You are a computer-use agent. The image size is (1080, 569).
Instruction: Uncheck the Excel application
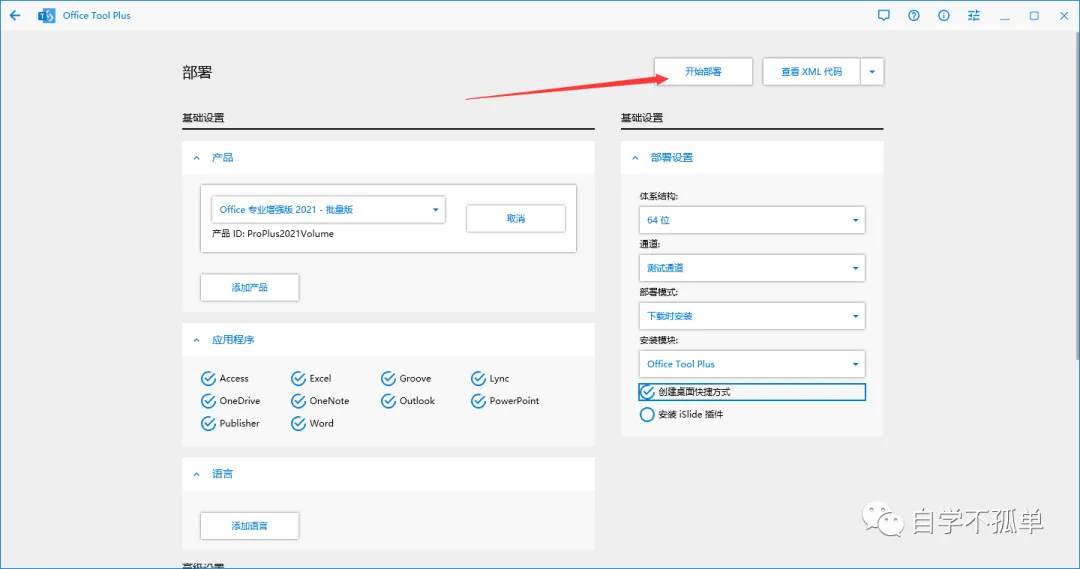click(x=298, y=378)
